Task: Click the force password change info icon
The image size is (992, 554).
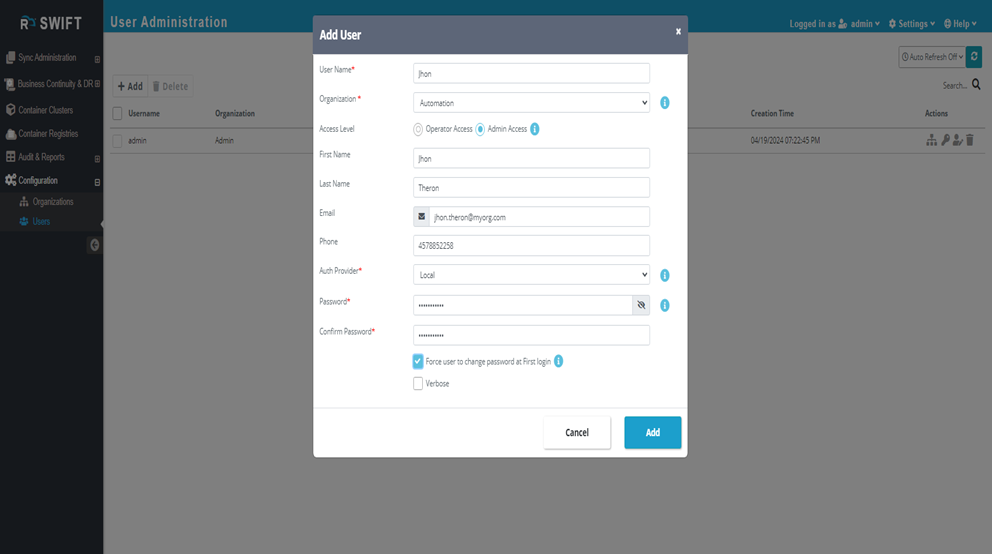Action: pos(559,361)
